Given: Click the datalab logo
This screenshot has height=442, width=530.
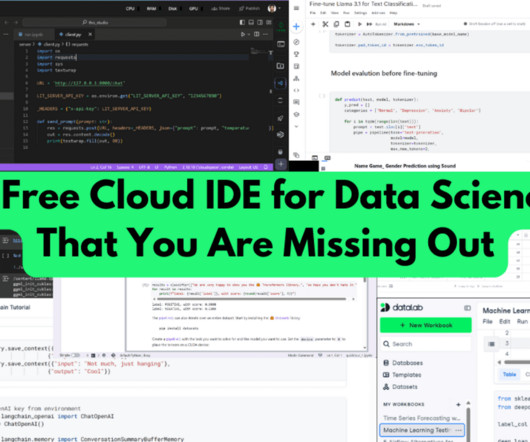Looking at the screenshot, I should (402, 308).
